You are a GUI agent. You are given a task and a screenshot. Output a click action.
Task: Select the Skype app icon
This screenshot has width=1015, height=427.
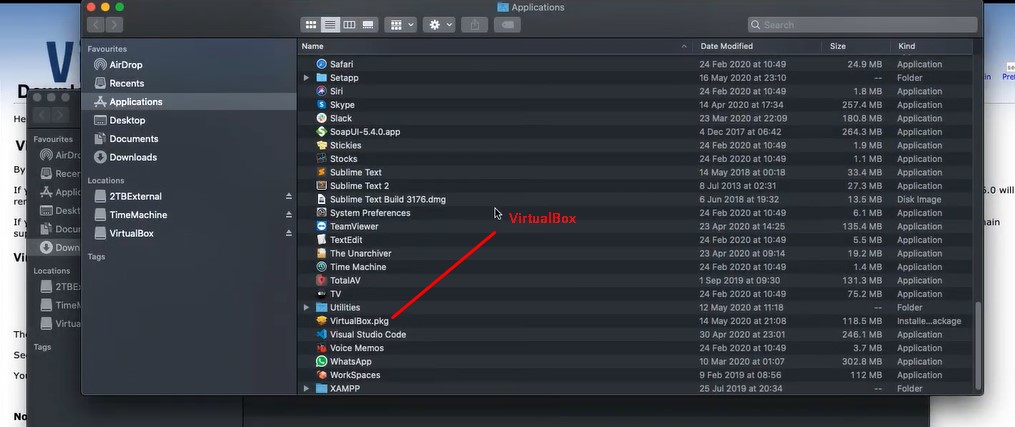(x=321, y=105)
